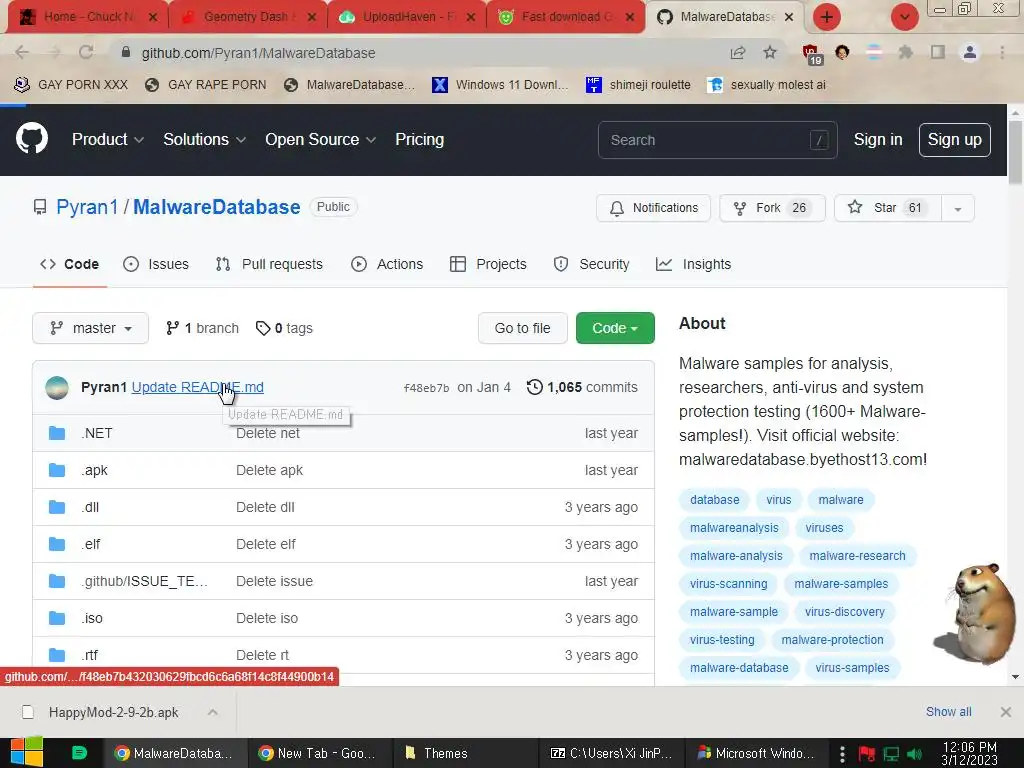Click the .elf folder icon
This screenshot has height=768, width=1024.
click(57, 544)
